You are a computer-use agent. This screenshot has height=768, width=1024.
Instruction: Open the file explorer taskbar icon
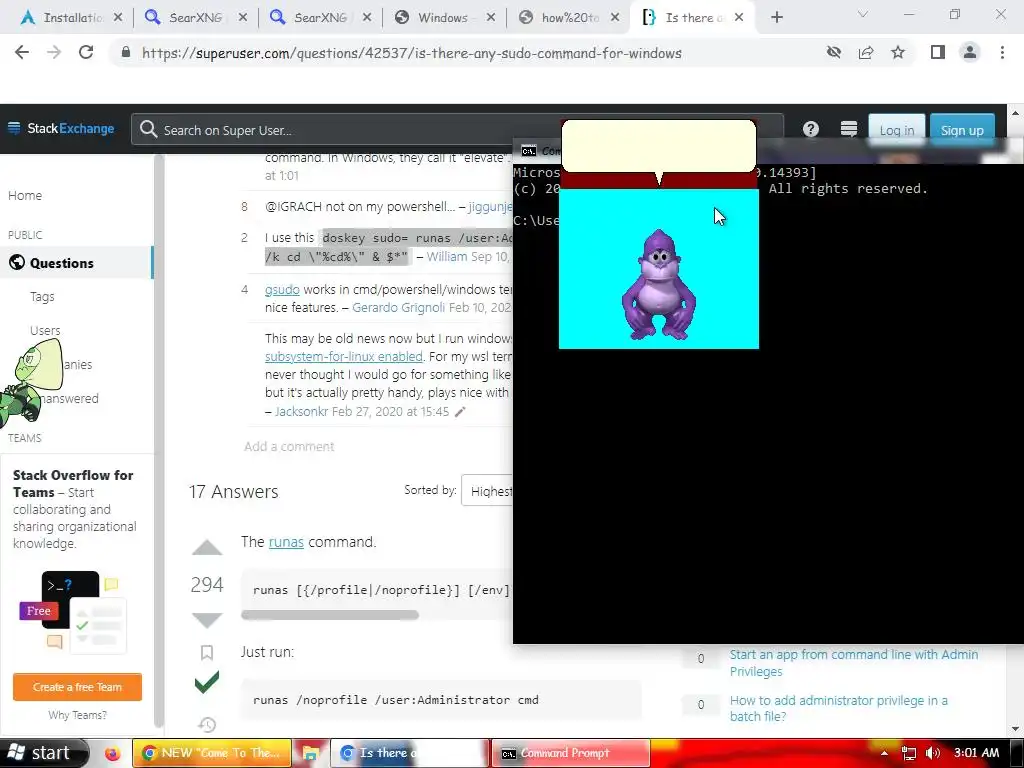click(x=310, y=753)
